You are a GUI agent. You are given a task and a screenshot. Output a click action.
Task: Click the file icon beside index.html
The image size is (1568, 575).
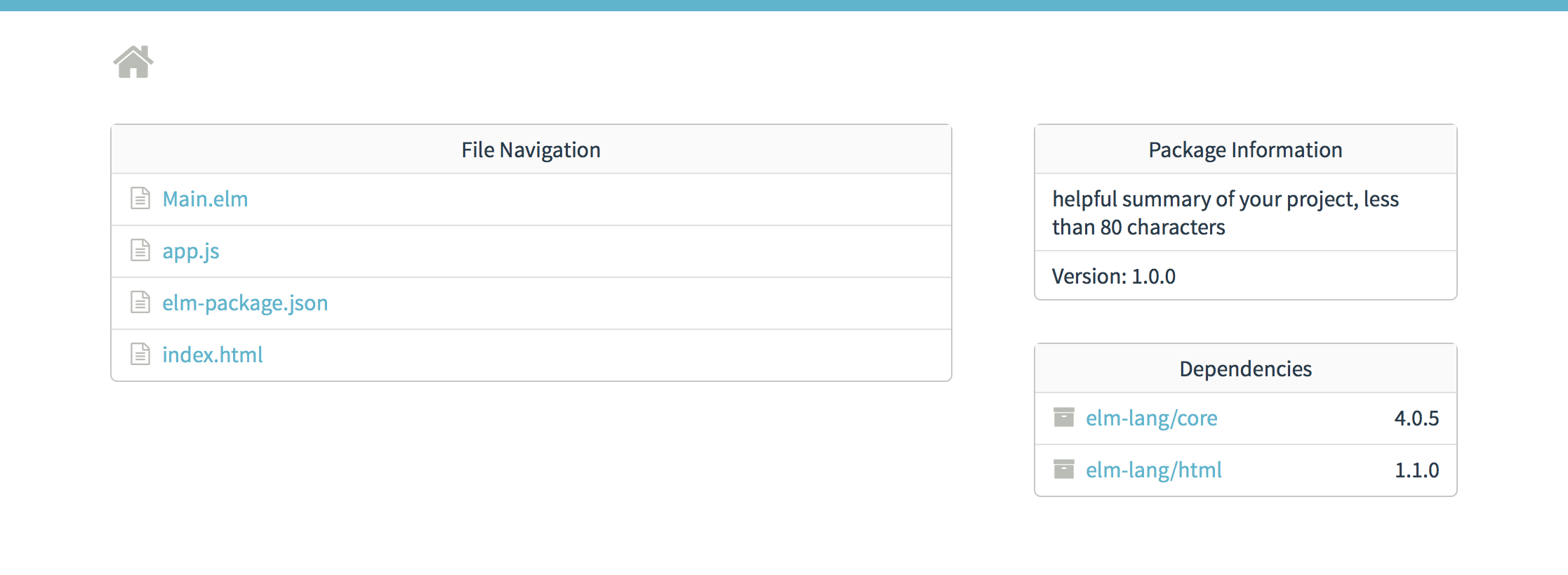140,355
